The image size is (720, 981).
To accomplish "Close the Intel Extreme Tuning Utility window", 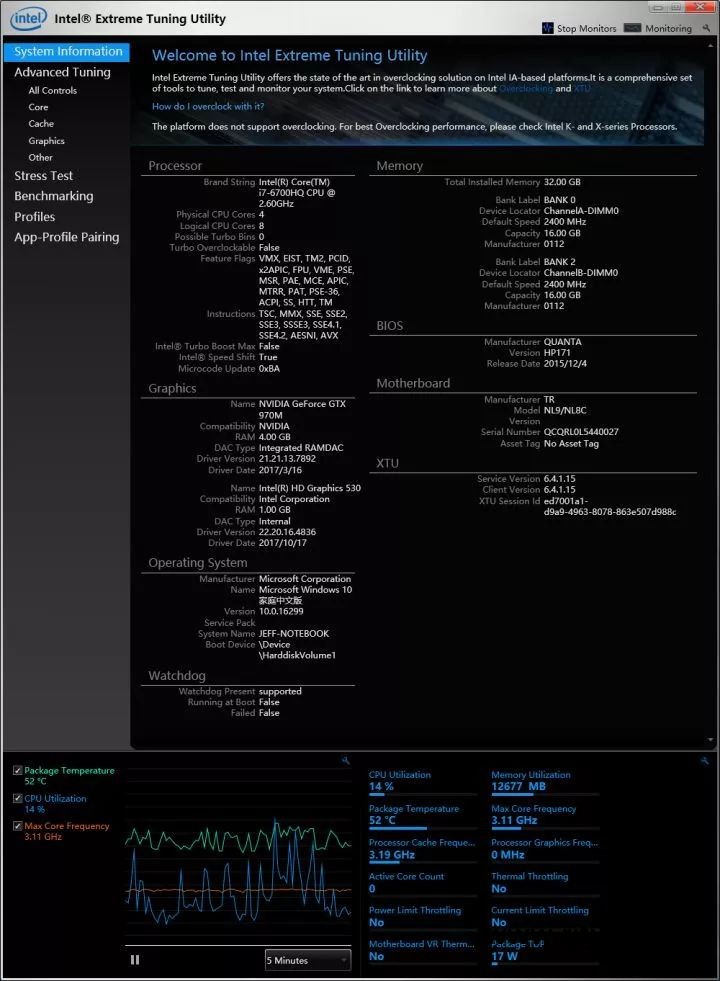I will click(701, 7).
